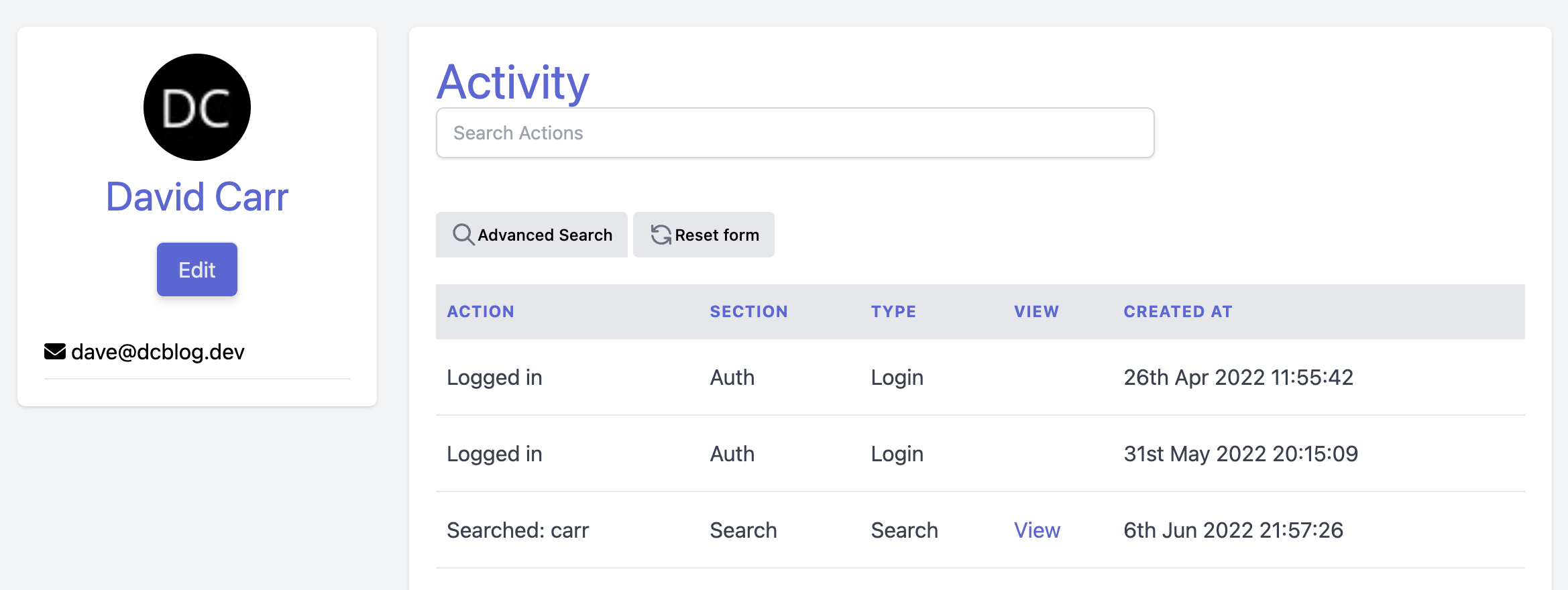Click the VIEW column header

(1036, 312)
